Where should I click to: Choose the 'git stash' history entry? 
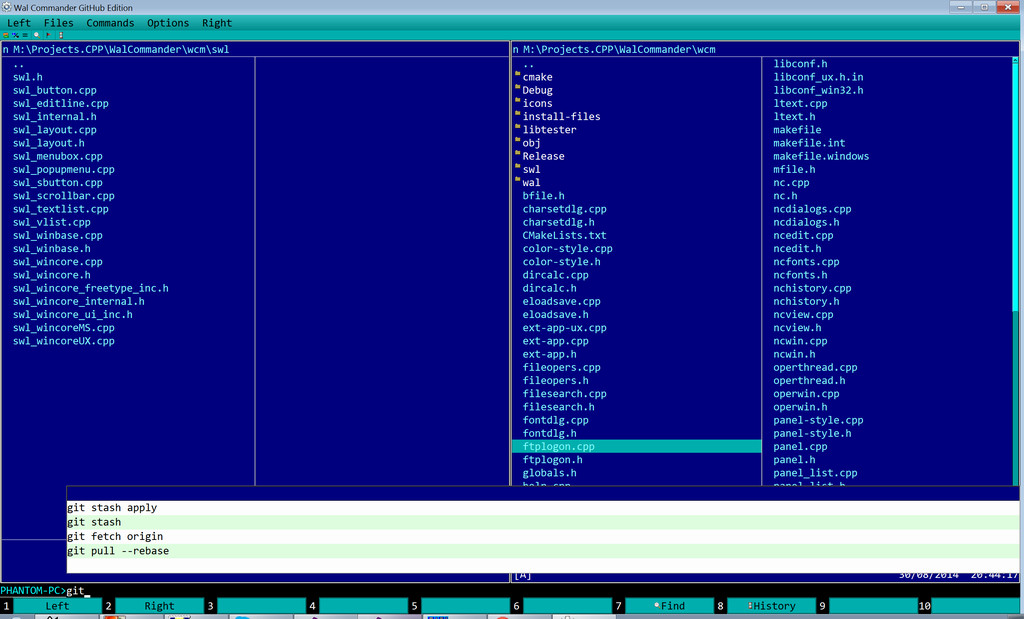click(x=543, y=522)
